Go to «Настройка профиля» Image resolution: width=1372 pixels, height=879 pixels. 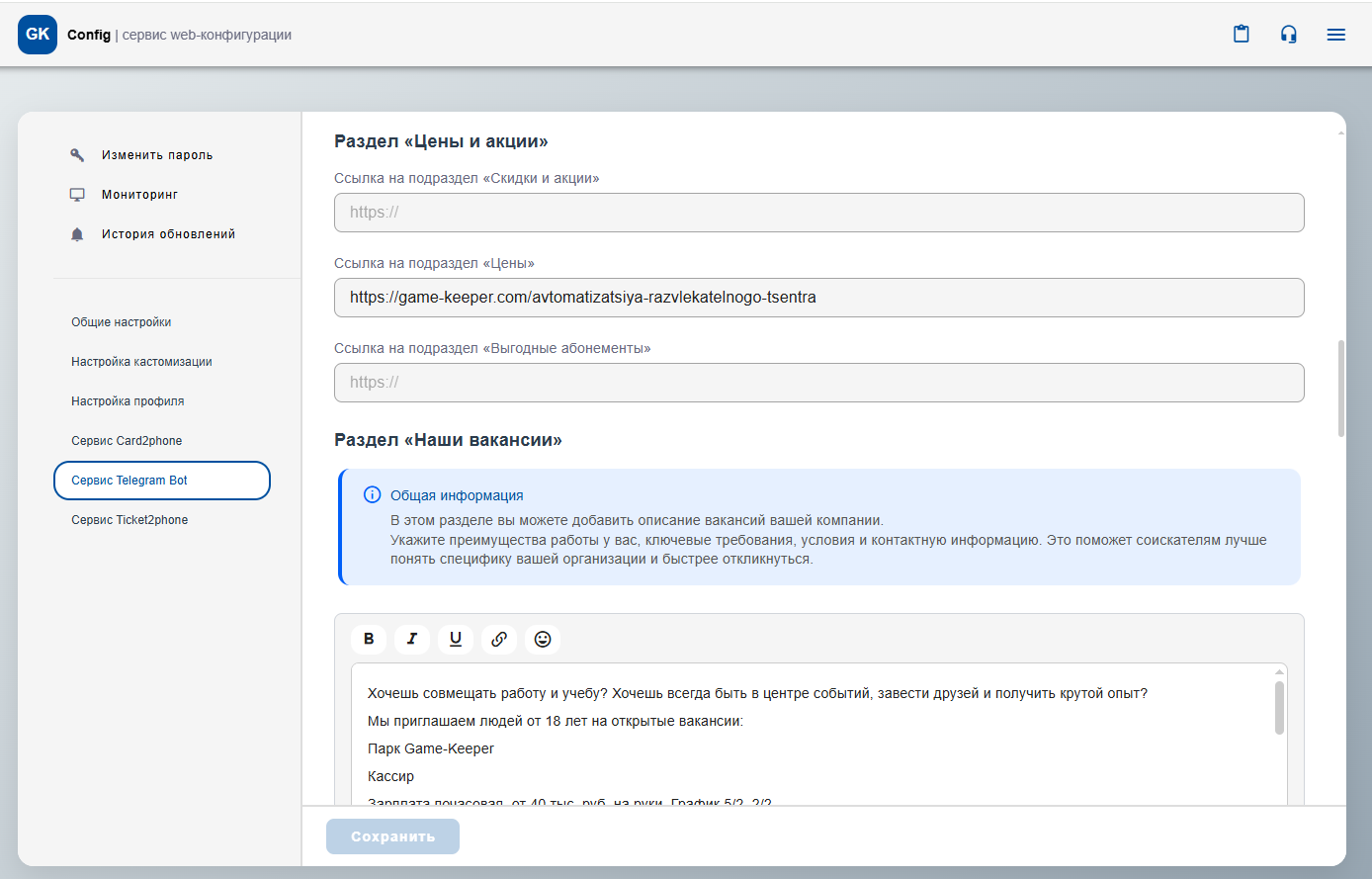pos(128,401)
